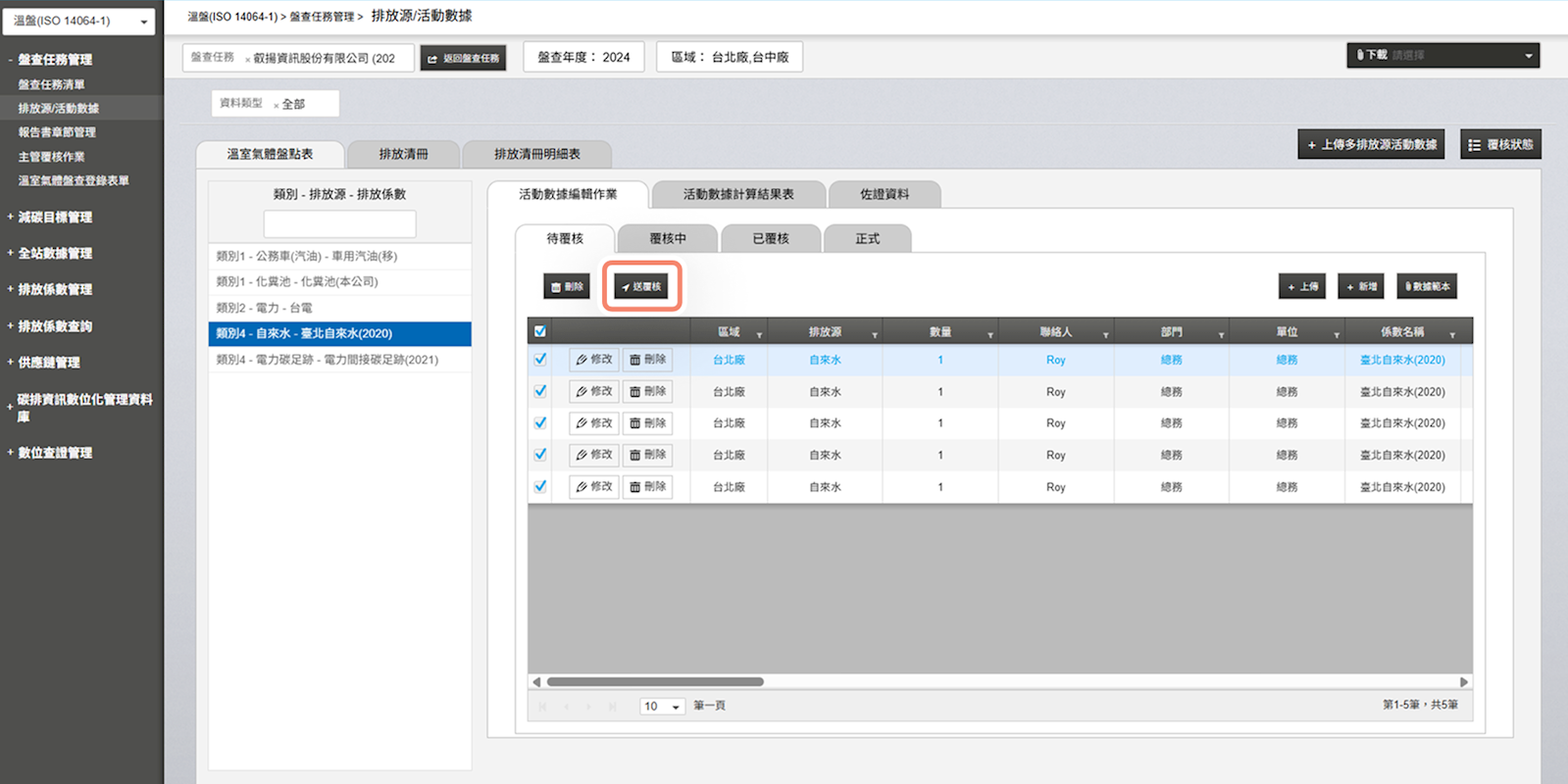The width and height of the screenshot is (1568, 784).
Task: Click 返回盤查任務 return button
Action: point(464,58)
